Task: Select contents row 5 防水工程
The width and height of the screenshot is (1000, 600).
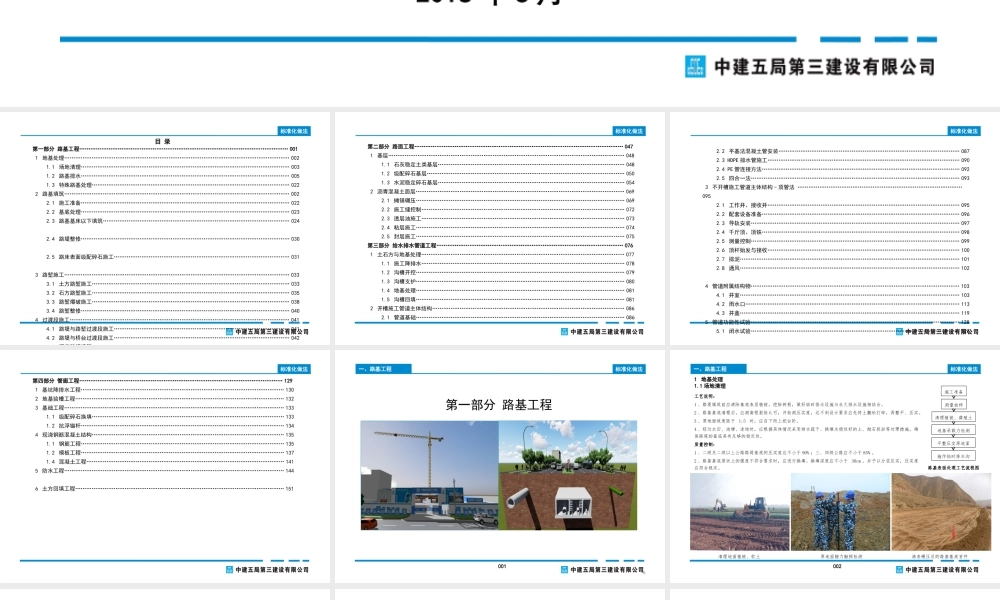Action: (x=165, y=471)
